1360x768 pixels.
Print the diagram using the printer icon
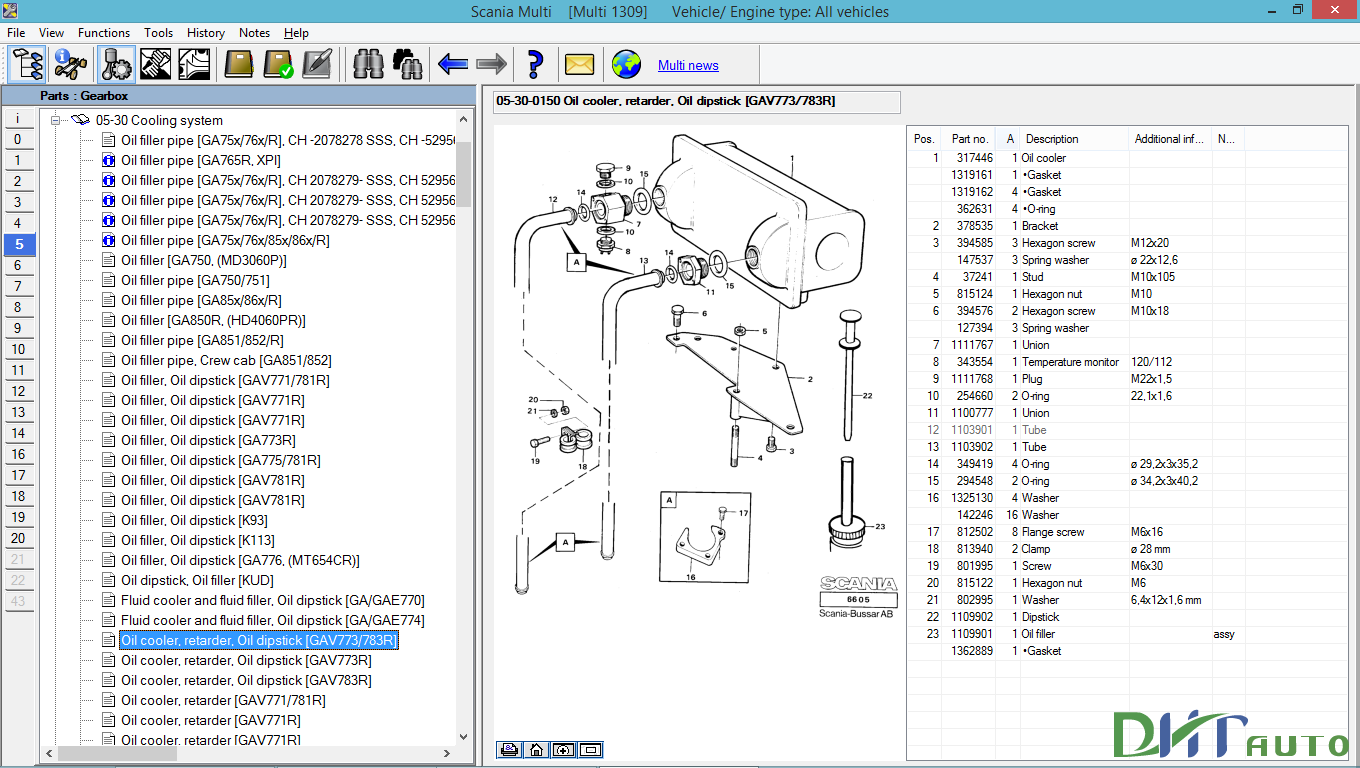509,749
